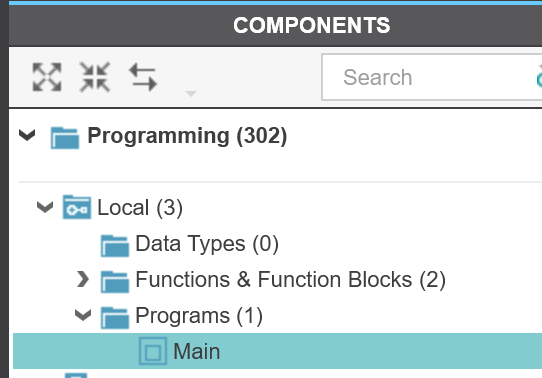542x378 pixels.
Task: Click the Expand All arrows icon
Action: click(x=47, y=77)
